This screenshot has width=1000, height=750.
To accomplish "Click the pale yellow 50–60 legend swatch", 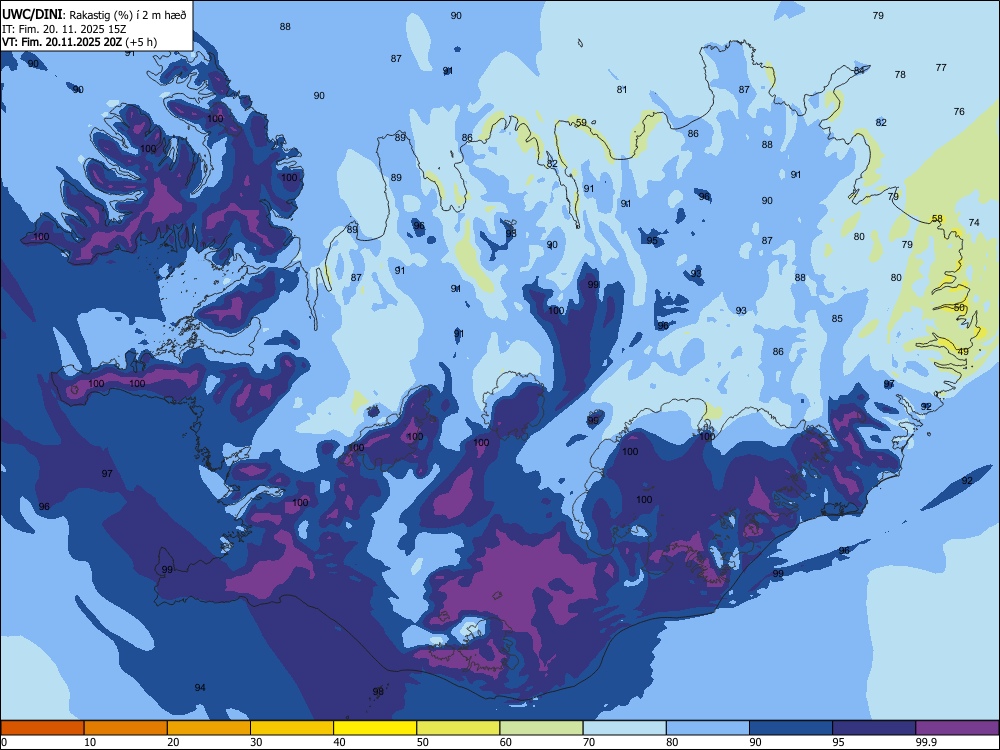I will click(x=458, y=728).
